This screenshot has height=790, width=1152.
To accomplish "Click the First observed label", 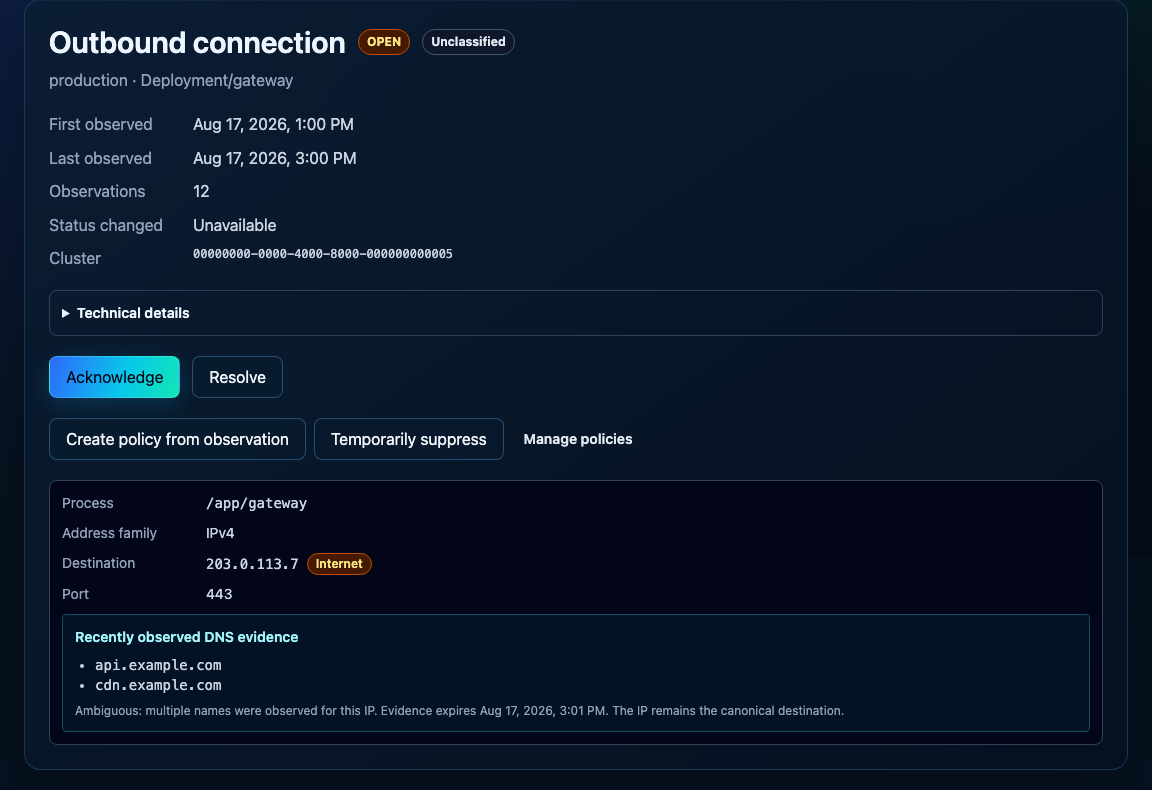I will [x=101, y=124].
